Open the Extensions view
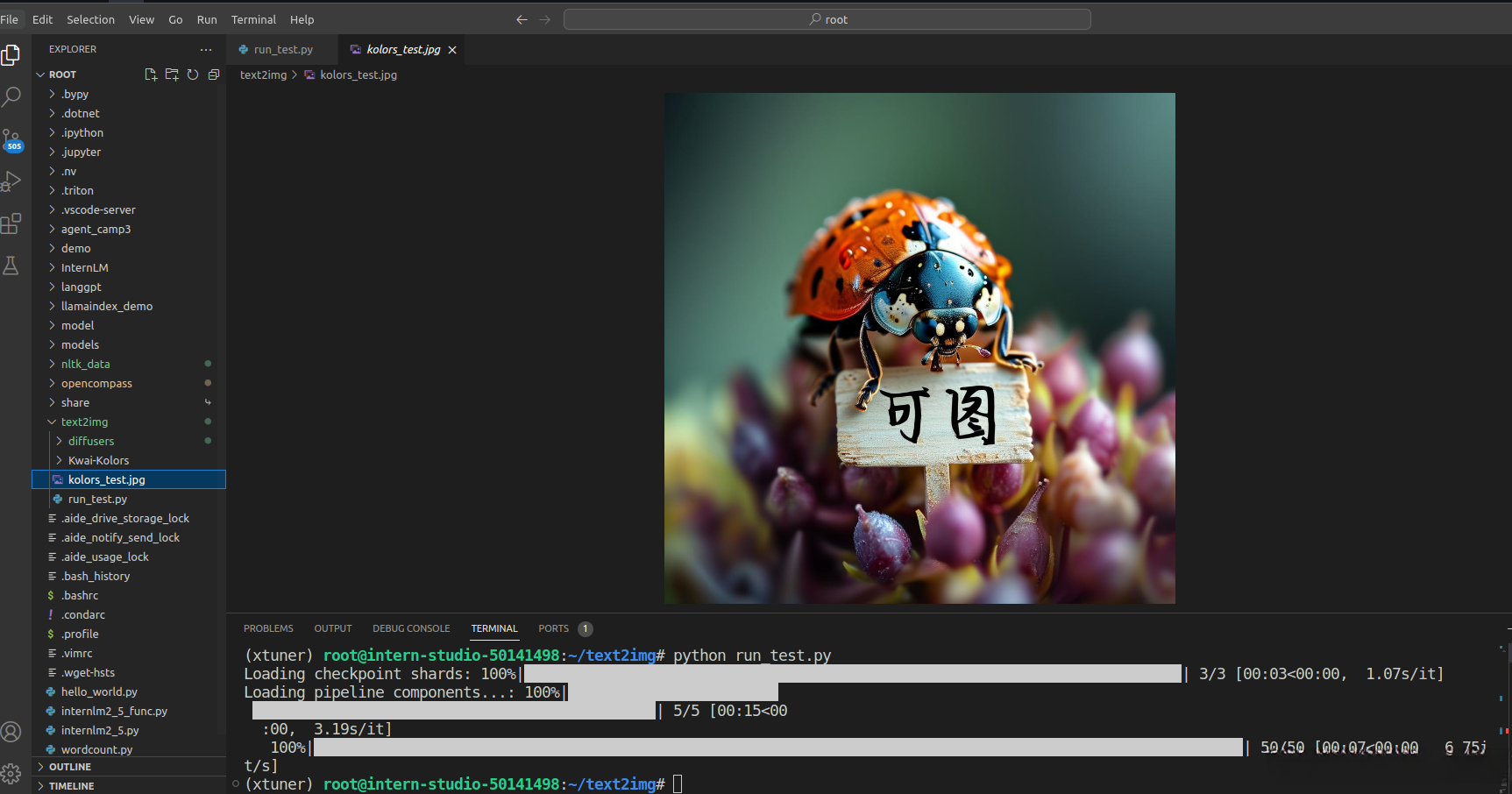Screen dimensions: 1512x794 click(x=11, y=223)
